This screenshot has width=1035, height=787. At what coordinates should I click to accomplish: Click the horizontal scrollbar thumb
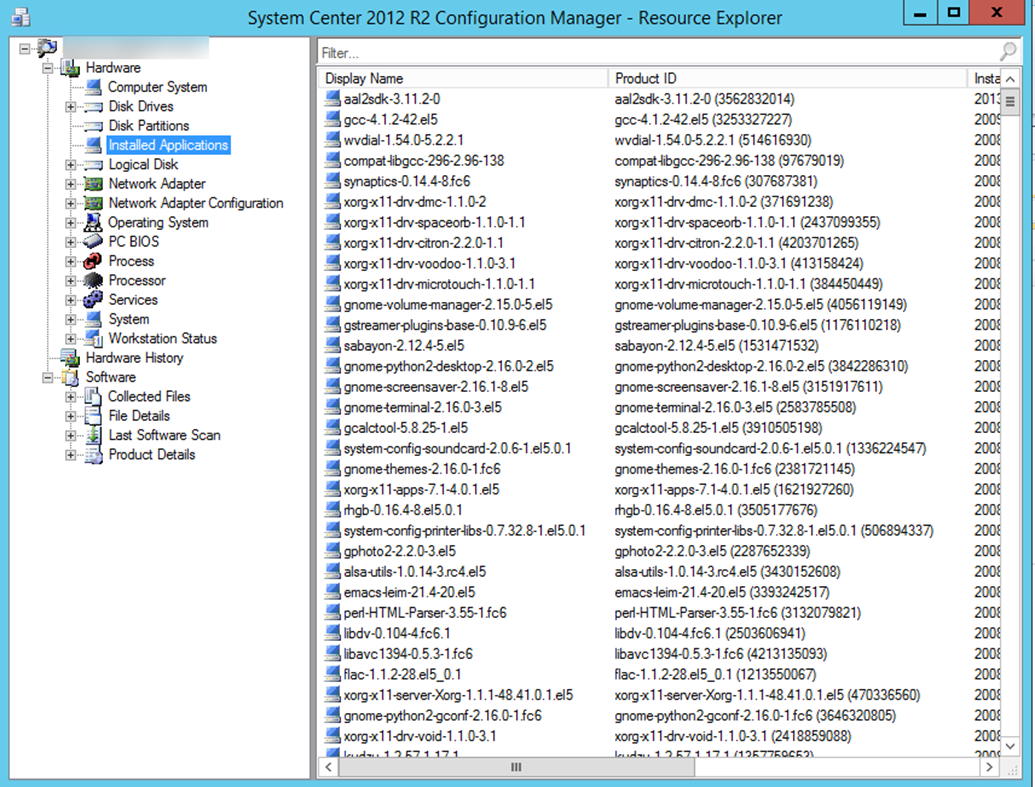(x=516, y=767)
